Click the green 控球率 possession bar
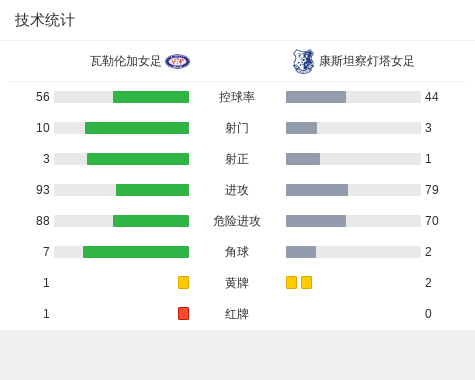475x380 pixels. point(151,97)
